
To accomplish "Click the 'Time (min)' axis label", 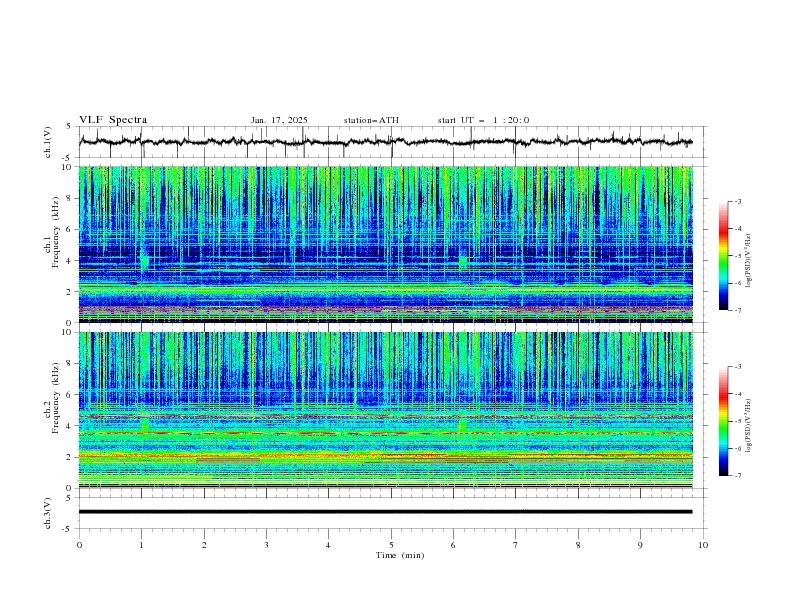I will [x=400, y=555].
